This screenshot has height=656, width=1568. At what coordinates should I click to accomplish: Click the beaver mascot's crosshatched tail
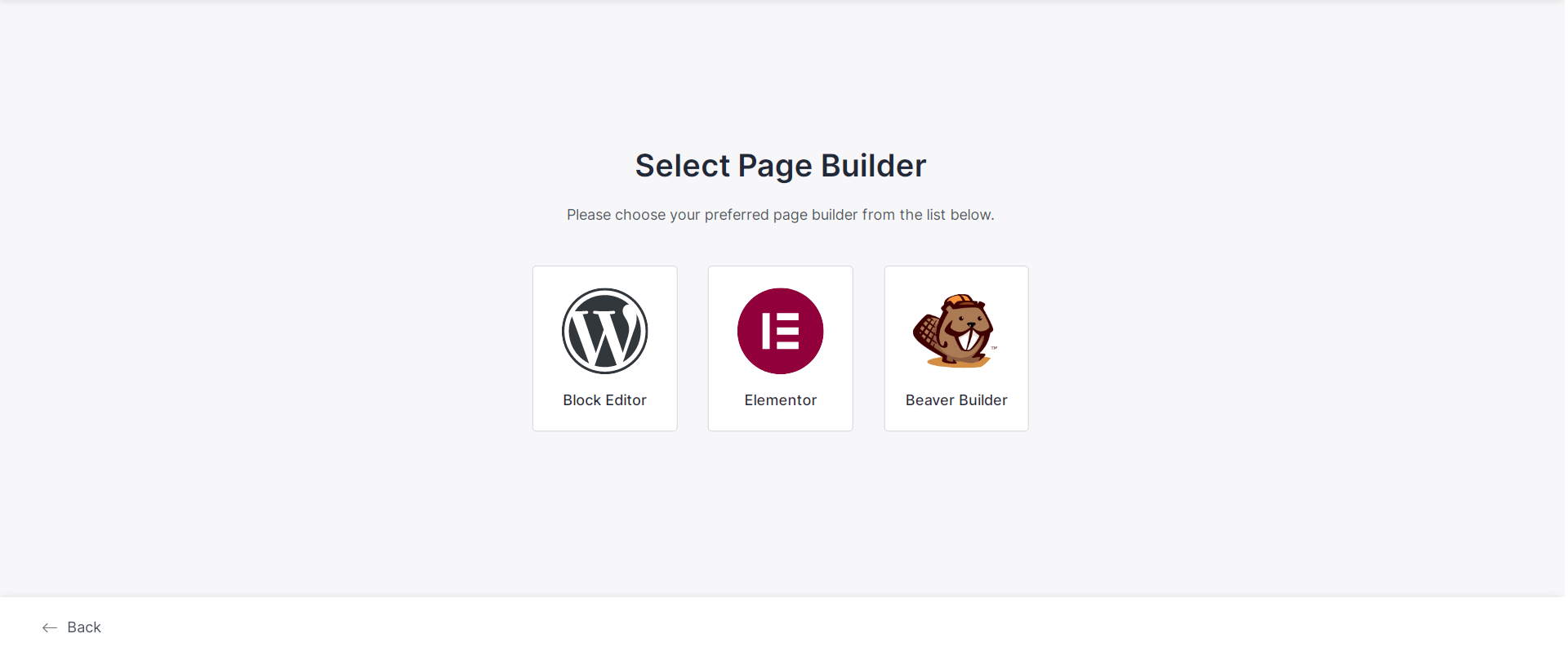pos(927,332)
